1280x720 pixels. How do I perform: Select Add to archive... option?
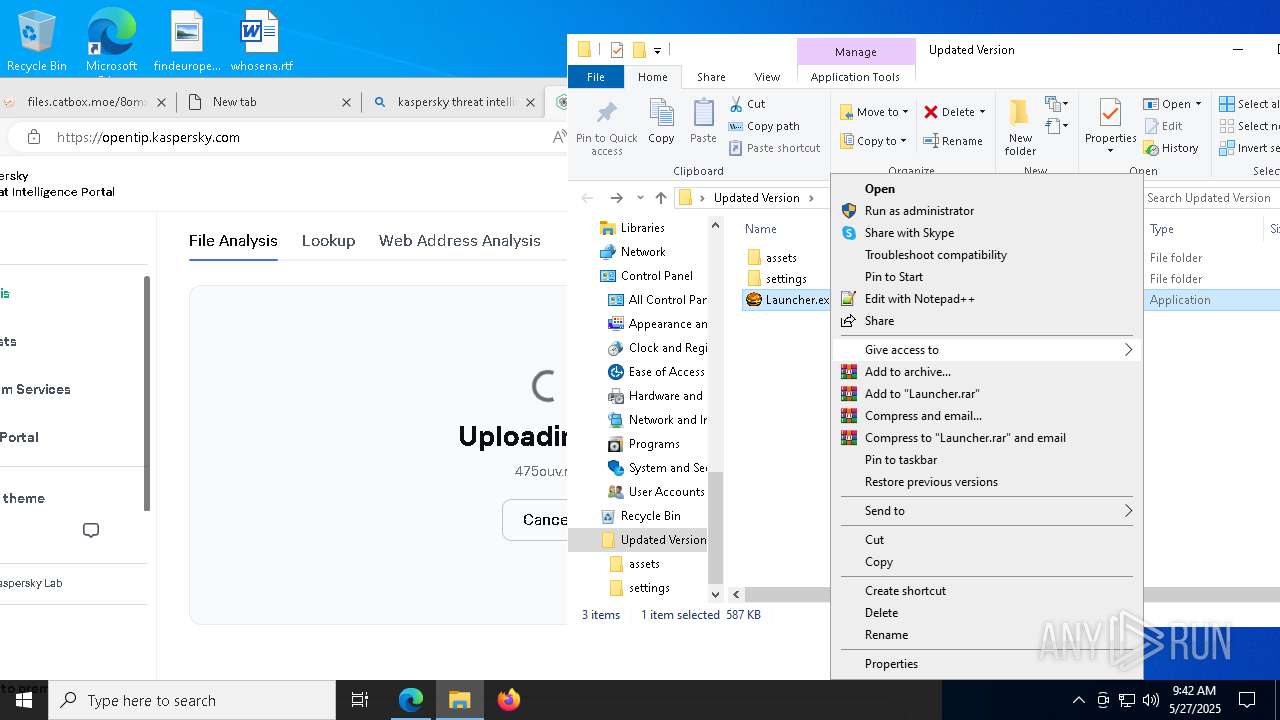[x=986, y=372]
